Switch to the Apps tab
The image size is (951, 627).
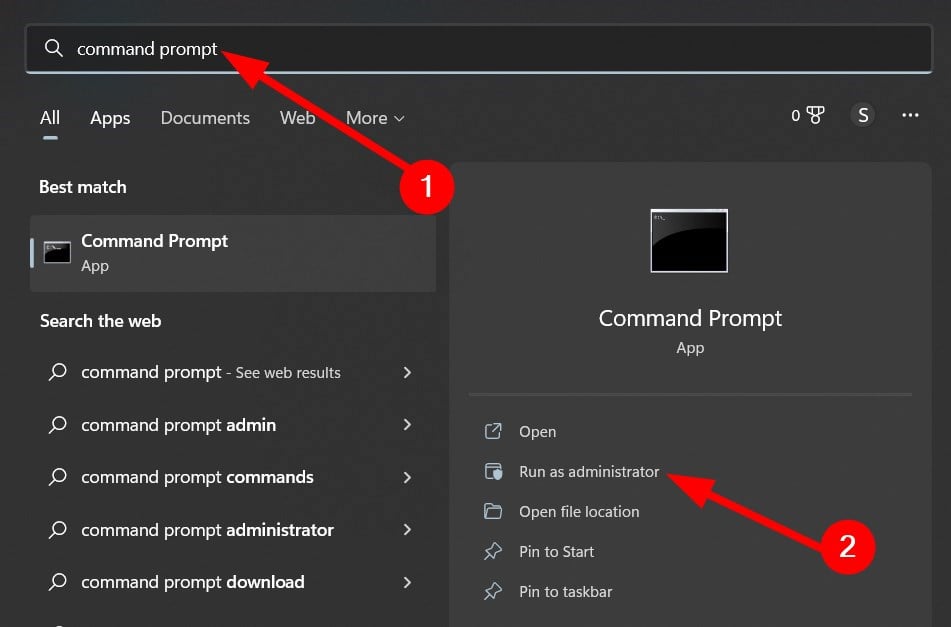(x=110, y=118)
